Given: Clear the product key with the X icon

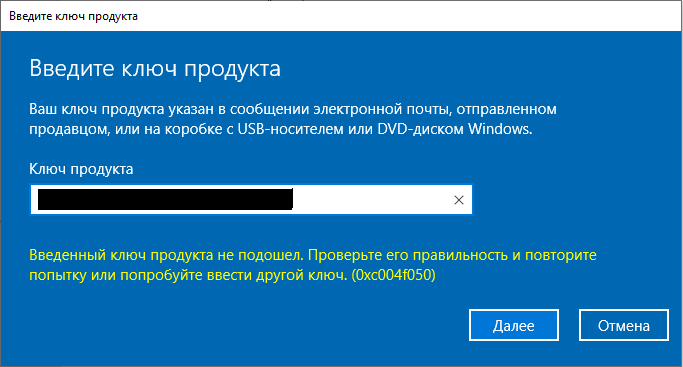Looking at the screenshot, I should pos(459,200).
